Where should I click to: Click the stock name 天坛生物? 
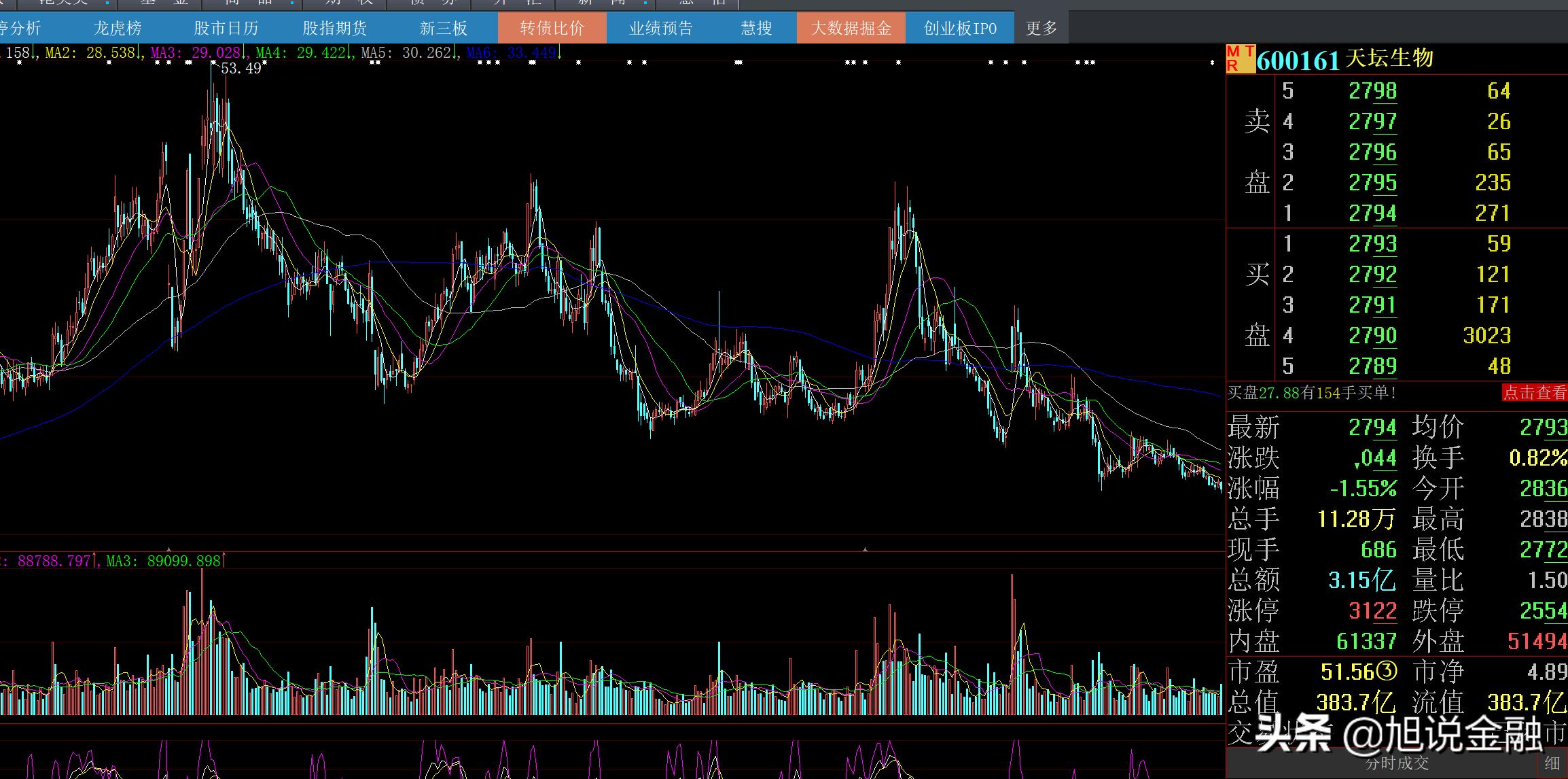(x=1389, y=58)
